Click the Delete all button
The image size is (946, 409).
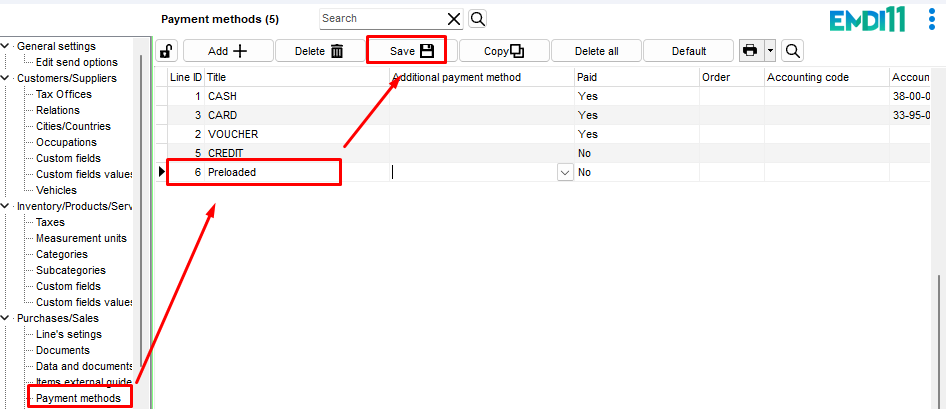coord(596,51)
